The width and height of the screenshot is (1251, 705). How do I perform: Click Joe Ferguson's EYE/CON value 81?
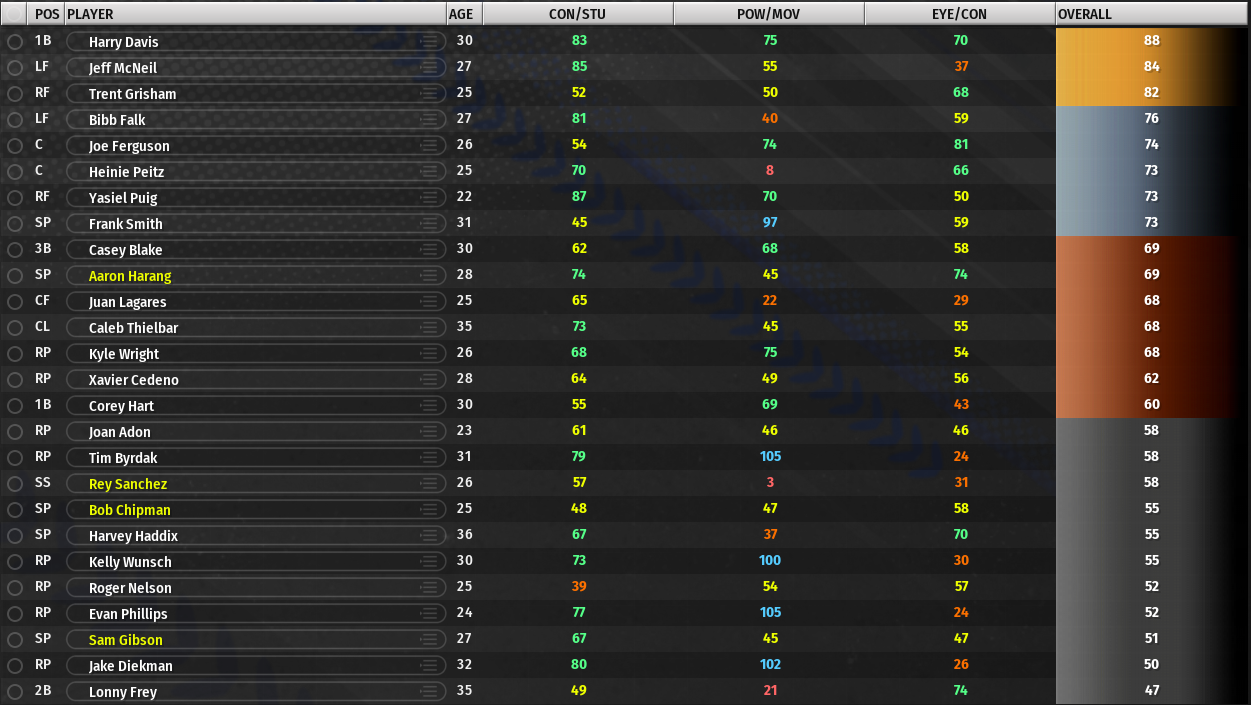[x=961, y=145]
